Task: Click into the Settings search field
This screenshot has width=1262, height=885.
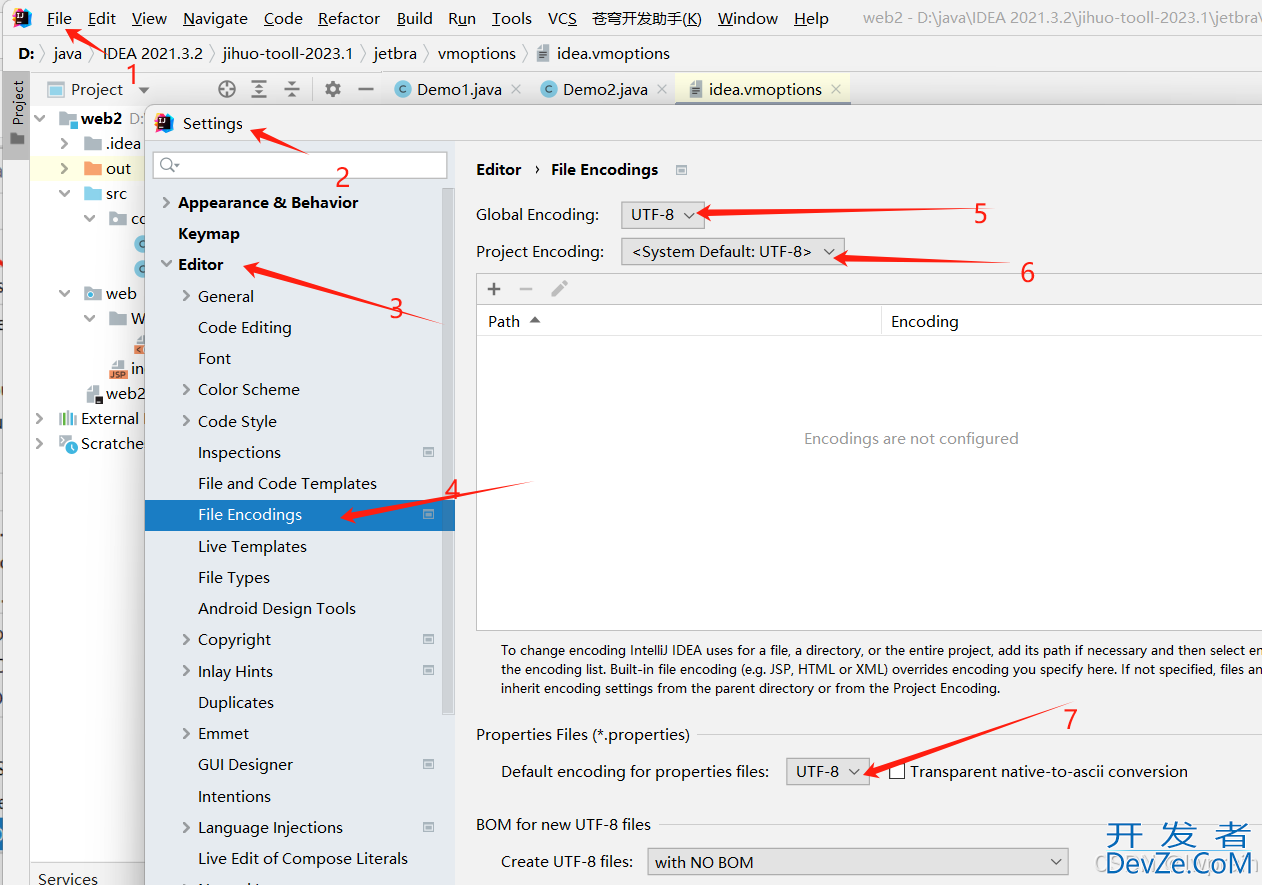Action: tap(300, 165)
